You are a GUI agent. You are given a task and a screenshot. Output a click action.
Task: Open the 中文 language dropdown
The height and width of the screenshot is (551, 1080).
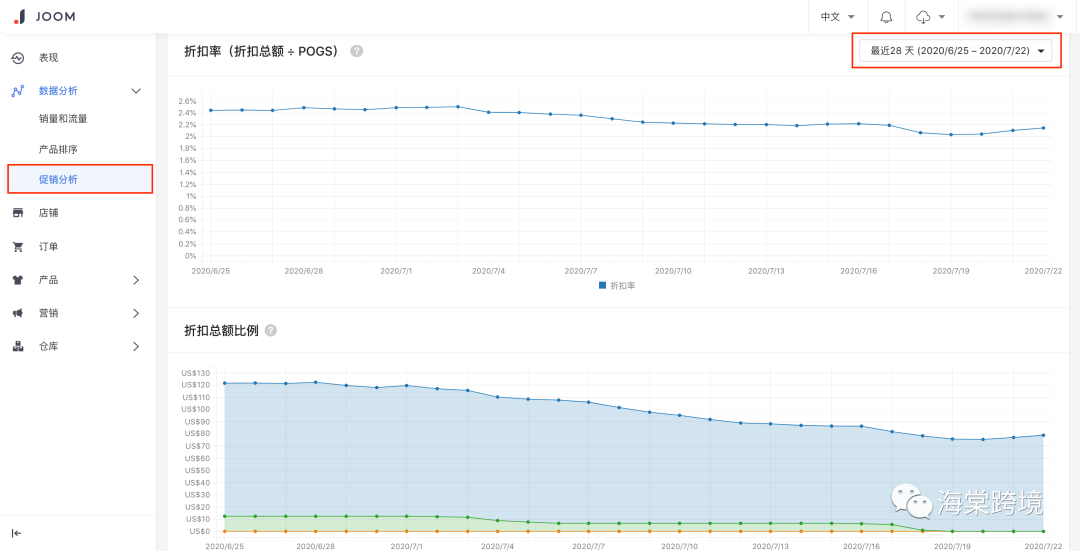[838, 17]
